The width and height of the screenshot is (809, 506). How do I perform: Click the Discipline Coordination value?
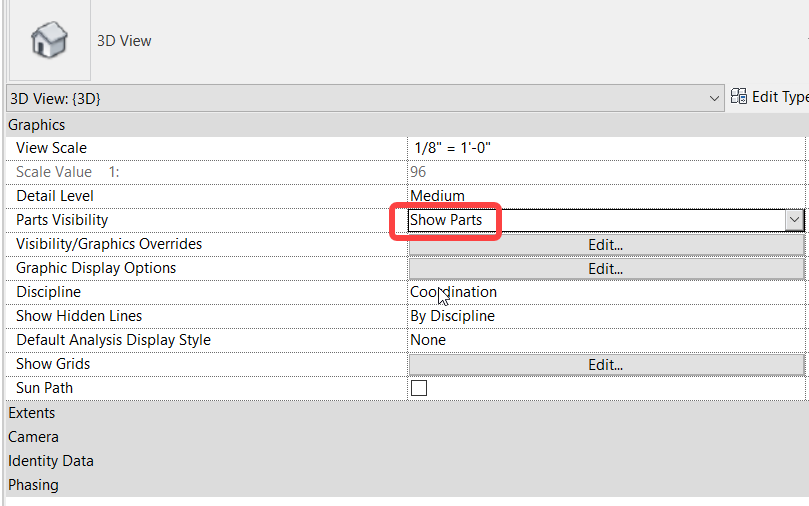tap(454, 292)
